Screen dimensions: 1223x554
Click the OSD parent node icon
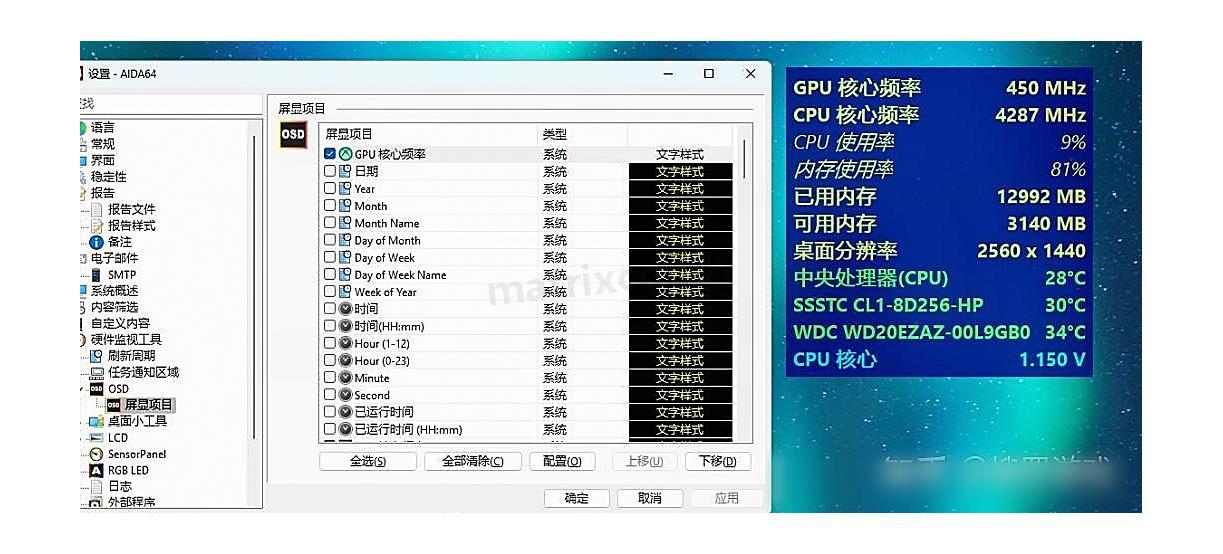pyautogui.click(x=97, y=389)
